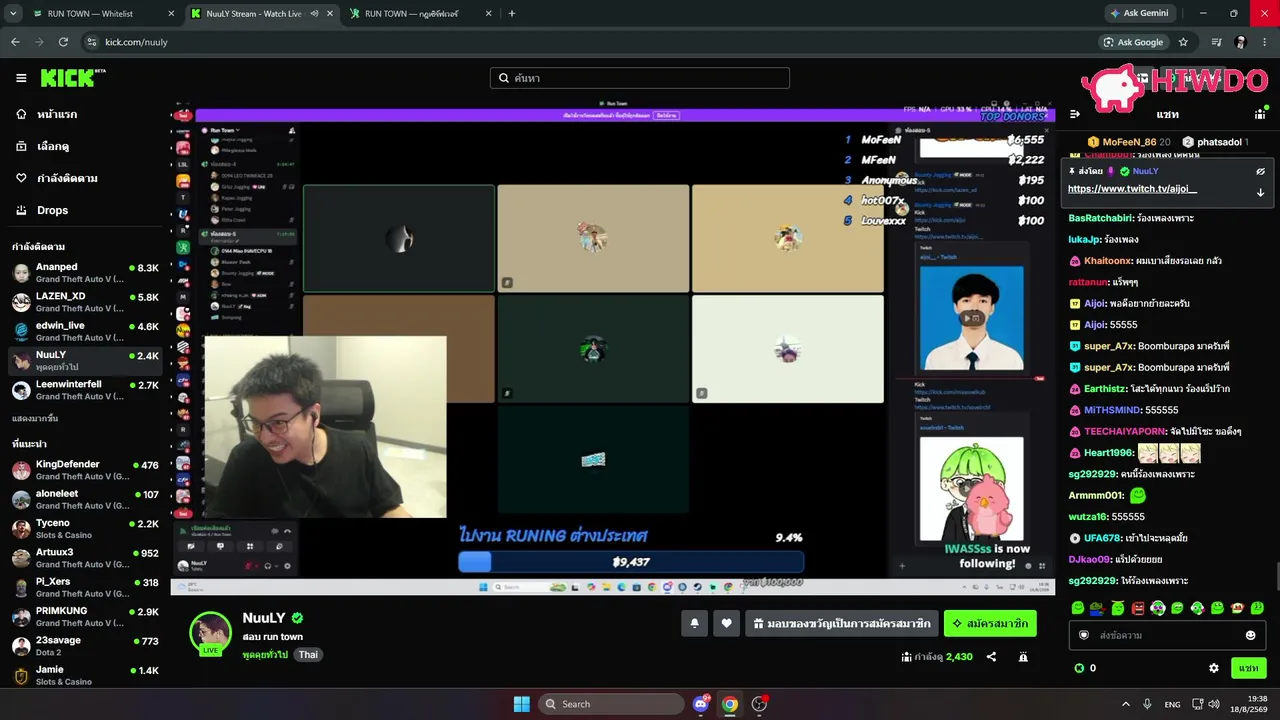The image size is (1280, 720).
Task: Hide the pinned message in chat
Action: click(1260, 171)
